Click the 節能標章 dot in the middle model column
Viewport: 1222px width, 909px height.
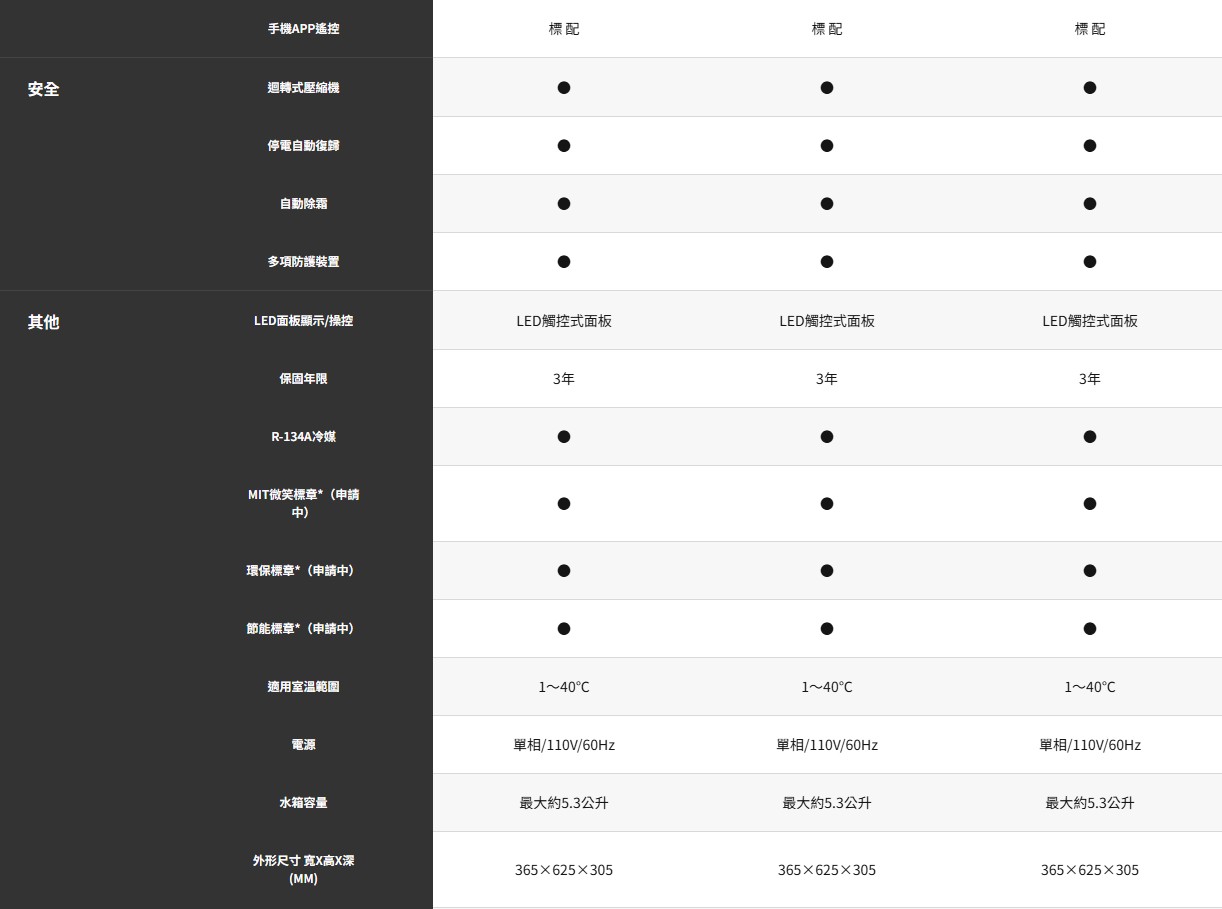(826, 629)
